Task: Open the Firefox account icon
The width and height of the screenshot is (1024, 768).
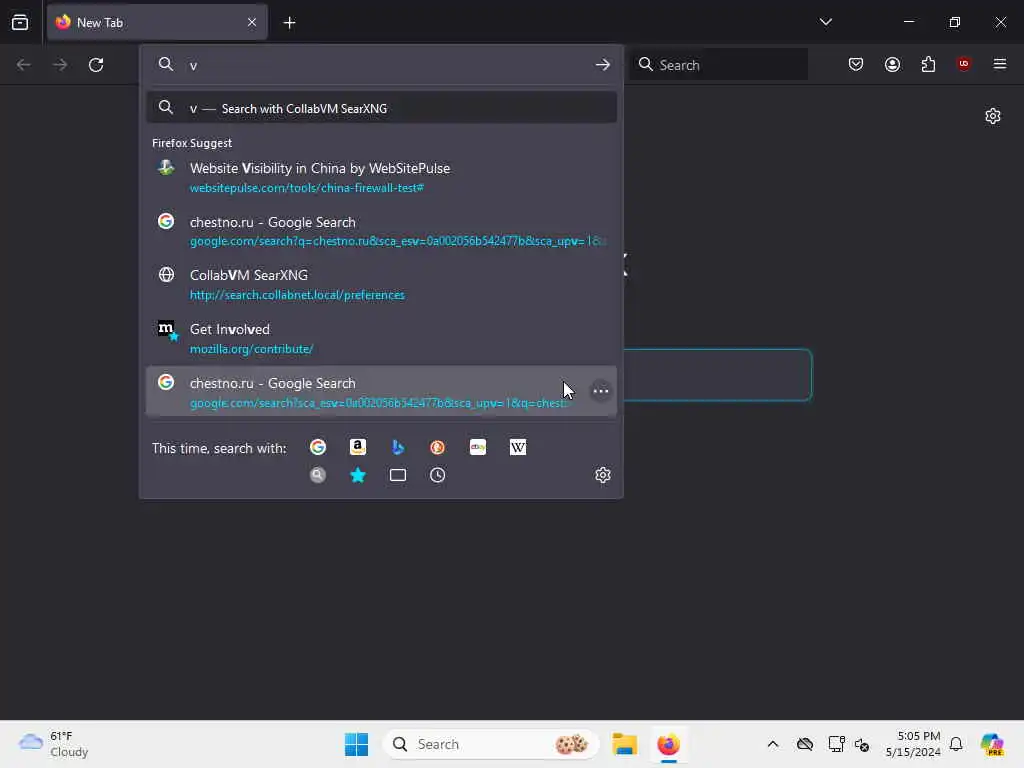Action: tap(892, 64)
